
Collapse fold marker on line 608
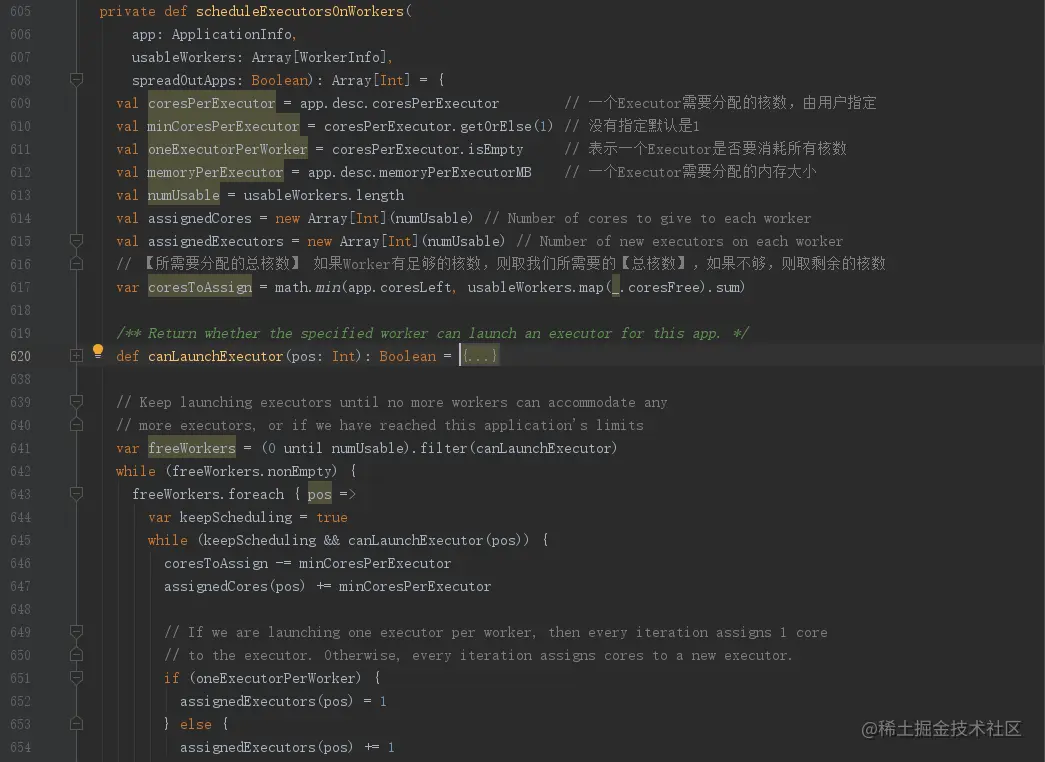click(77, 80)
